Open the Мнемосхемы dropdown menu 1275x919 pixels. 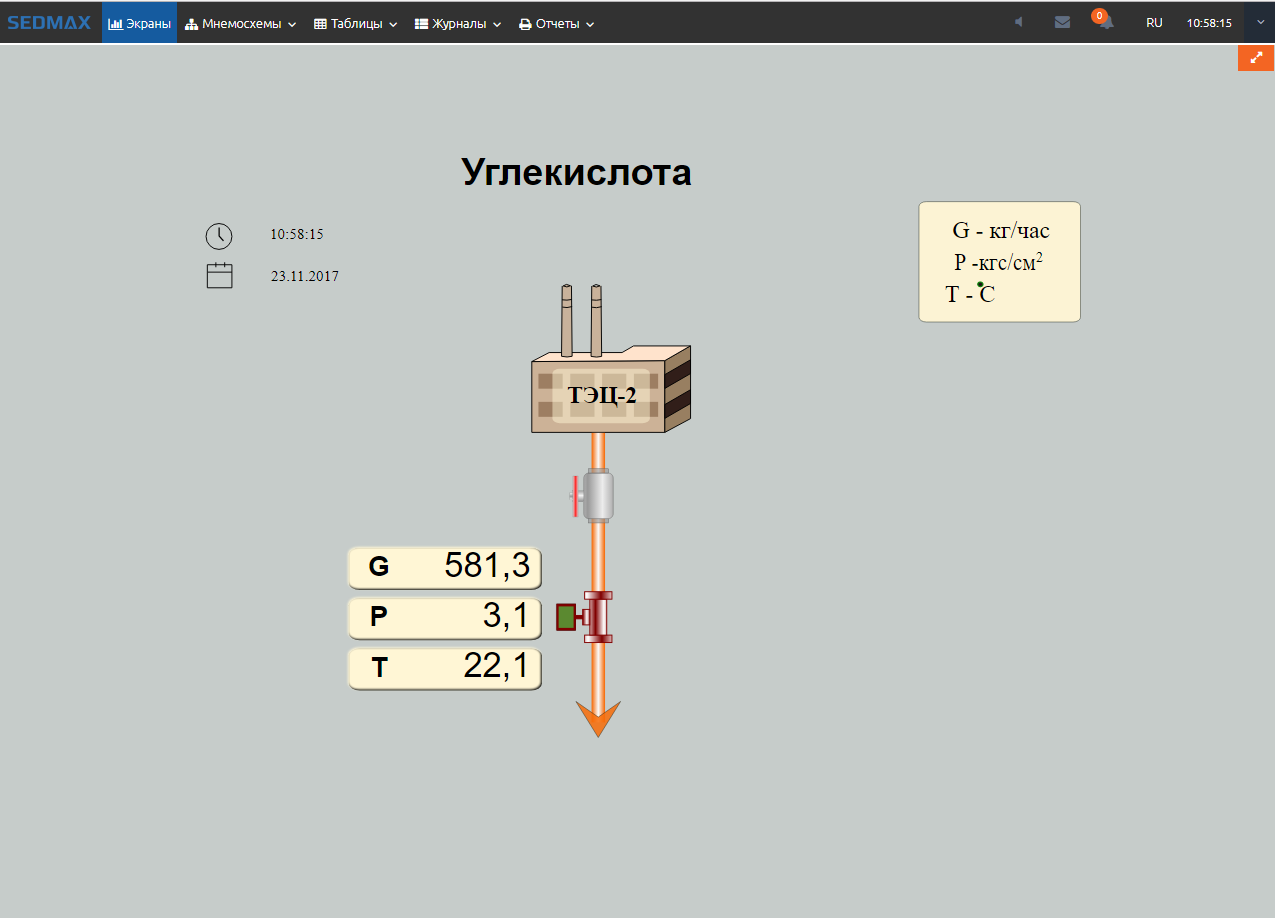pyautogui.click(x=241, y=23)
